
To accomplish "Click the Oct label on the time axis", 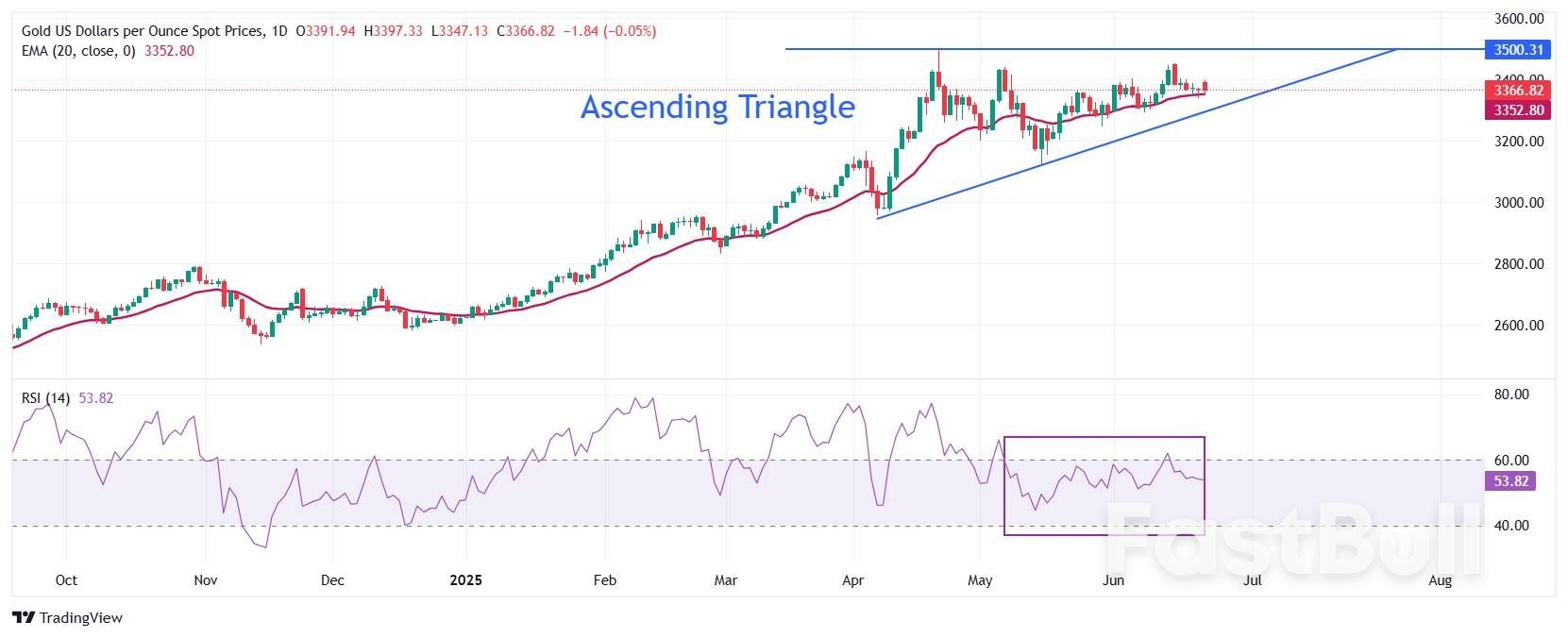I will 66,579.
